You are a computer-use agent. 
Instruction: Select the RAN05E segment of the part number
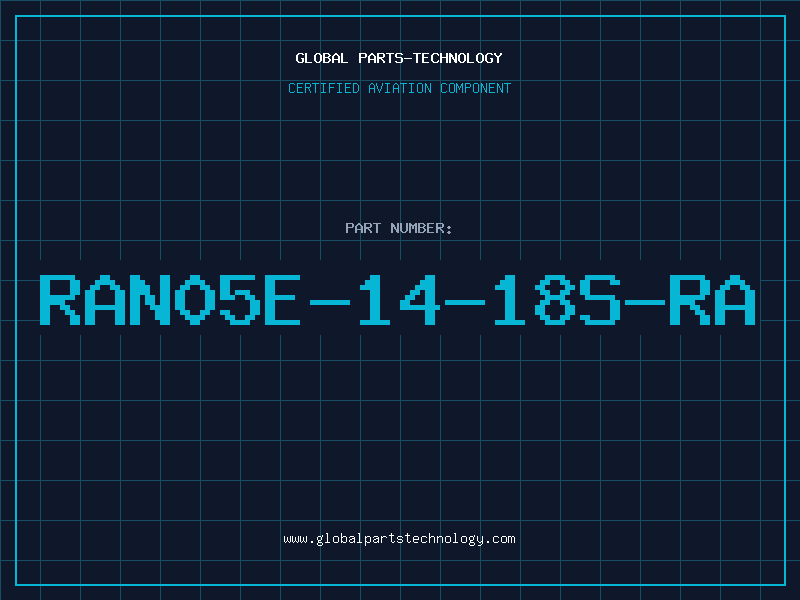170,300
